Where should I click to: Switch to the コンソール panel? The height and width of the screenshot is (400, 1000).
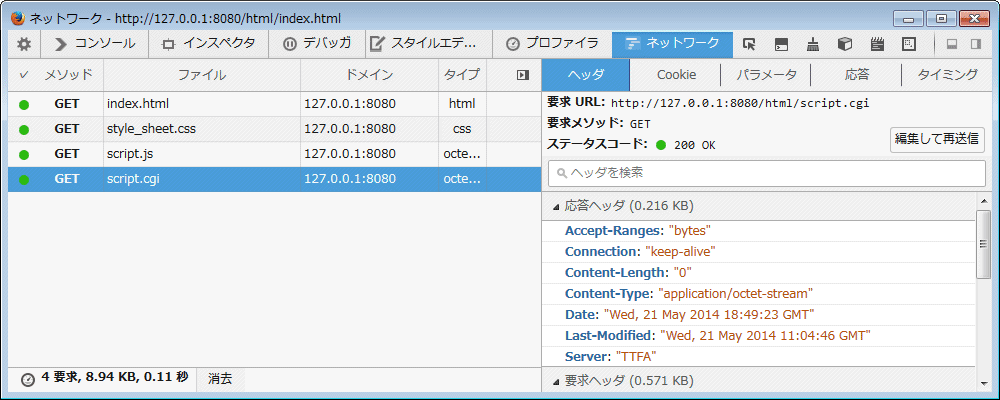[x=95, y=44]
